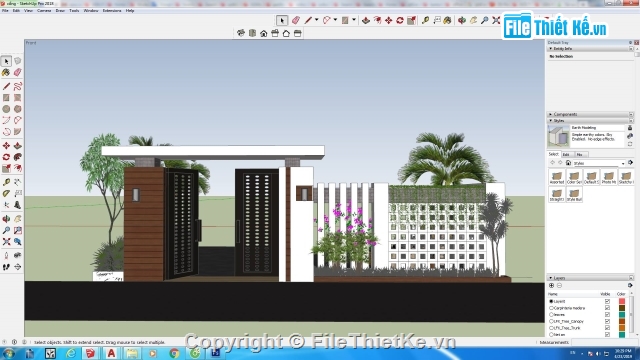640x360 pixels.
Task: Open the Photo Modeling styles folder
Action: click(x=609, y=178)
